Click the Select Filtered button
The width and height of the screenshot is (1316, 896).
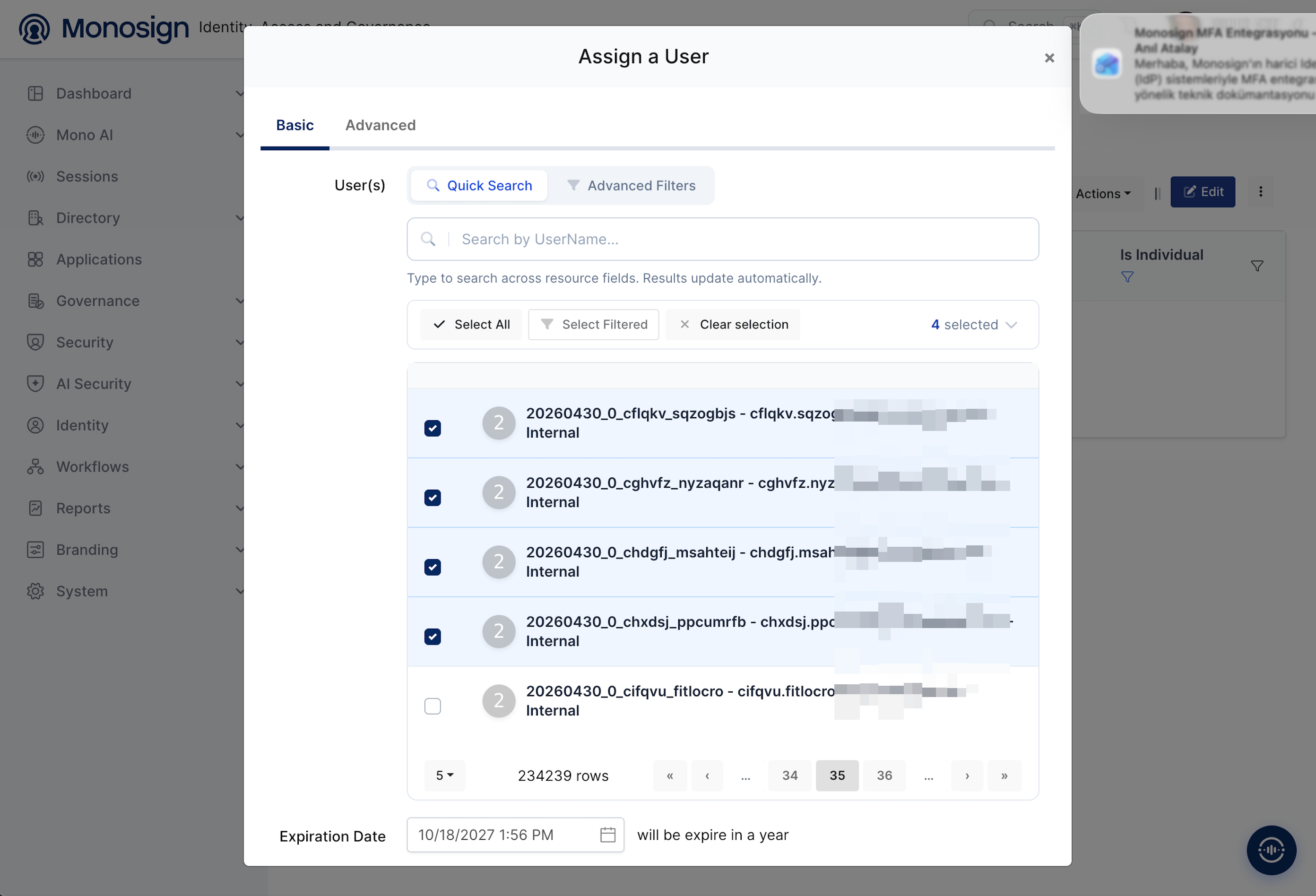tap(593, 324)
